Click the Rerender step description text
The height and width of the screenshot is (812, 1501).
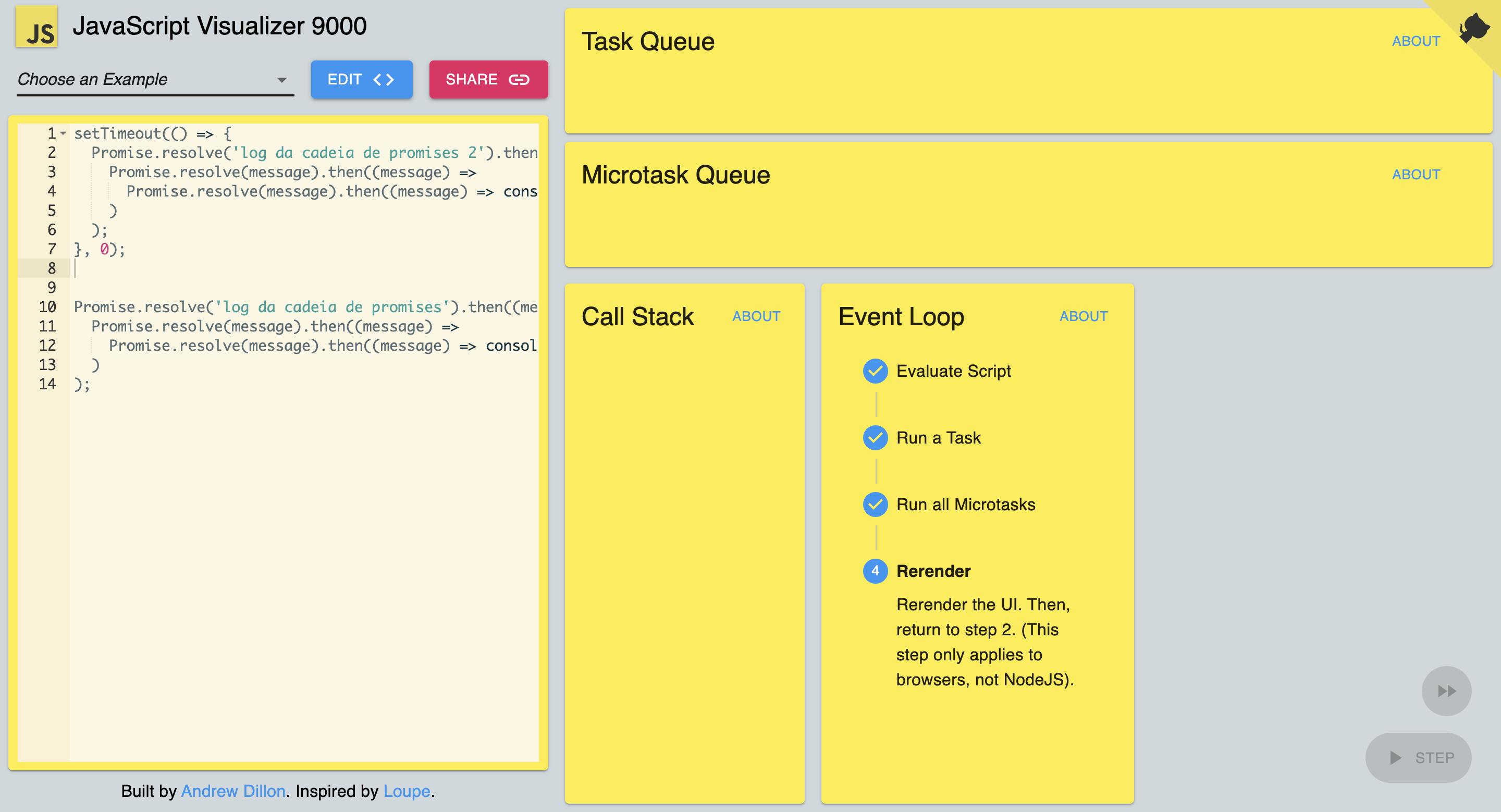tap(985, 642)
